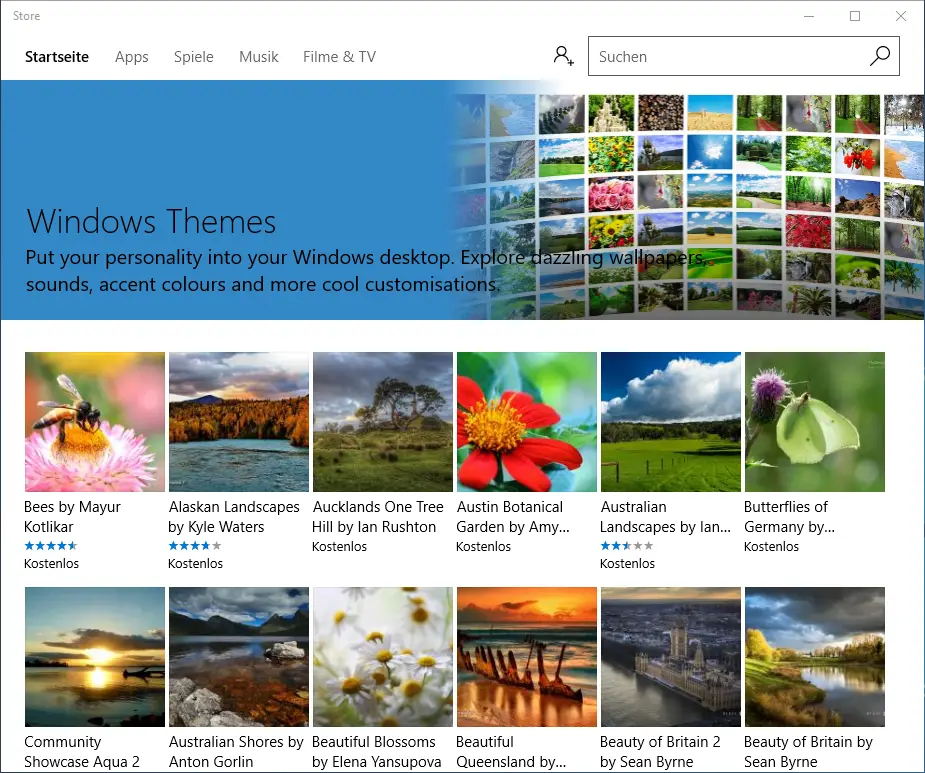Close the Store window
The height and width of the screenshot is (773, 925).
pos(901,16)
